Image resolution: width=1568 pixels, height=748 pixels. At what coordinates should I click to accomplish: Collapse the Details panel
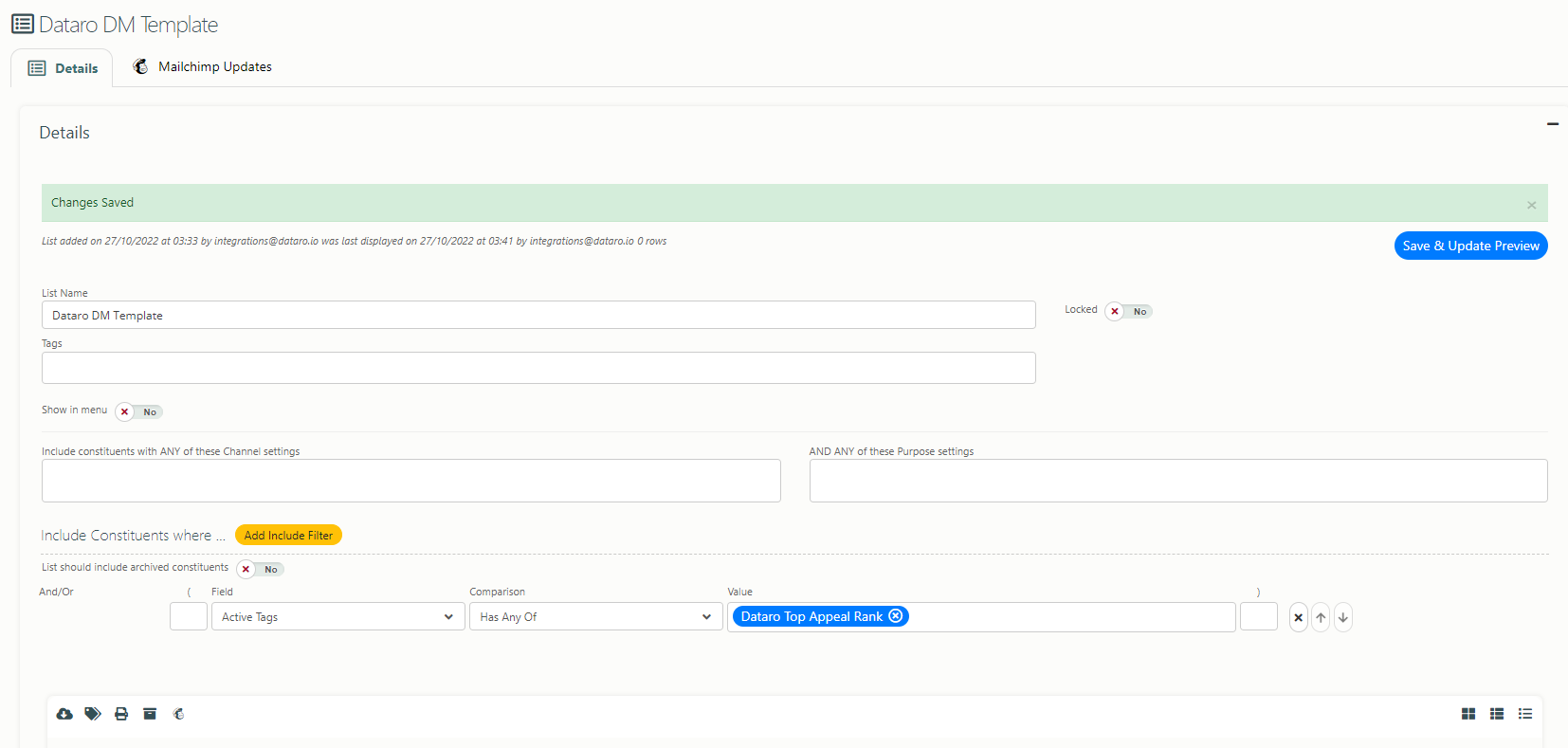coord(1553,124)
